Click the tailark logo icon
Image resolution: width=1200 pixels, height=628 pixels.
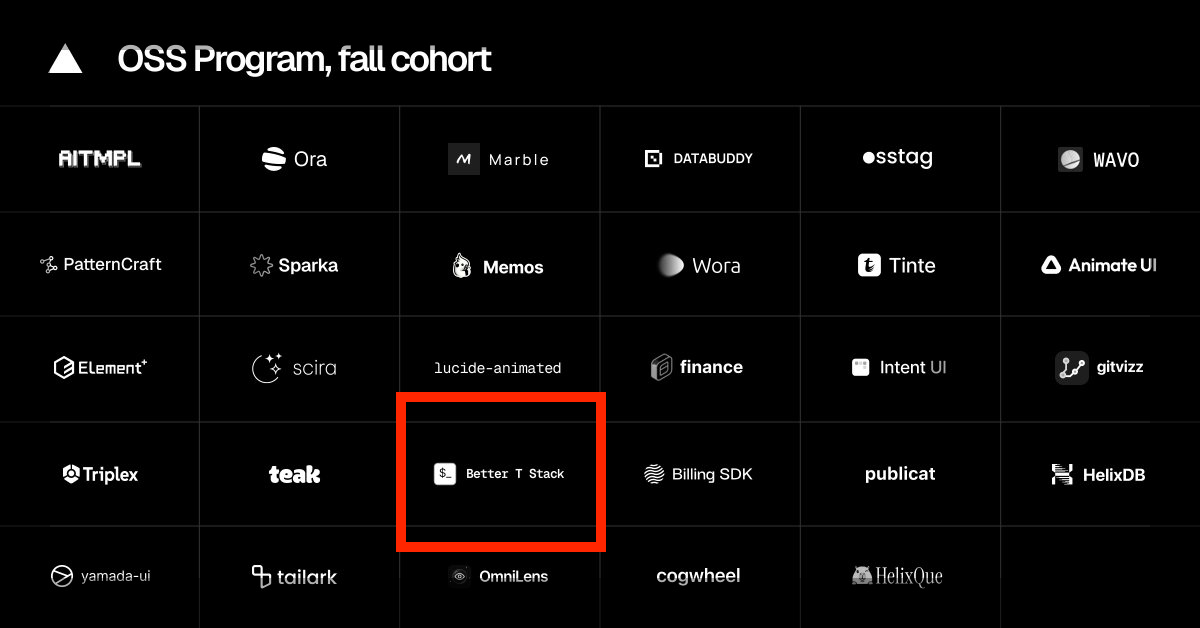[x=261, y=576]
